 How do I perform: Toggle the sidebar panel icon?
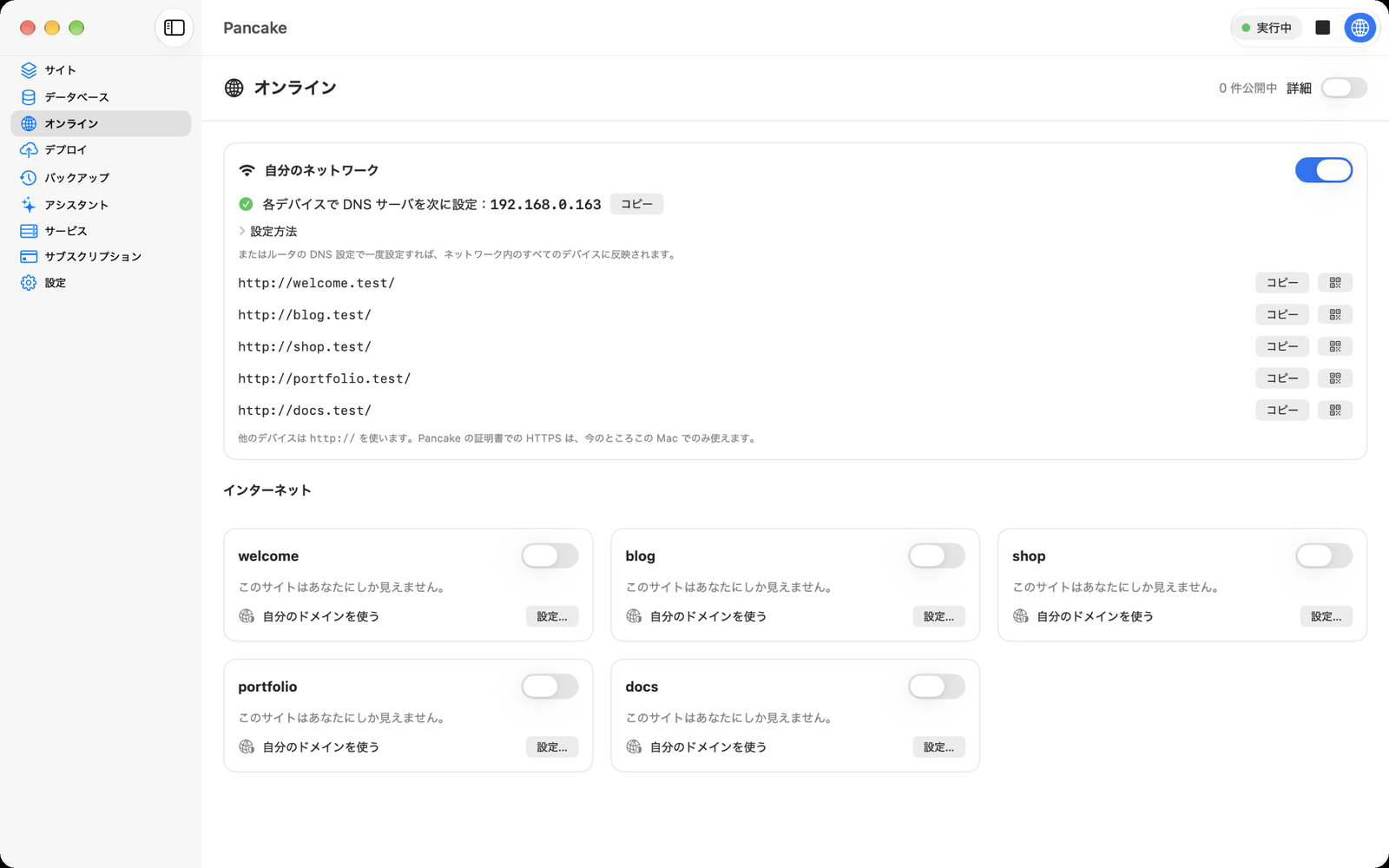174,28
